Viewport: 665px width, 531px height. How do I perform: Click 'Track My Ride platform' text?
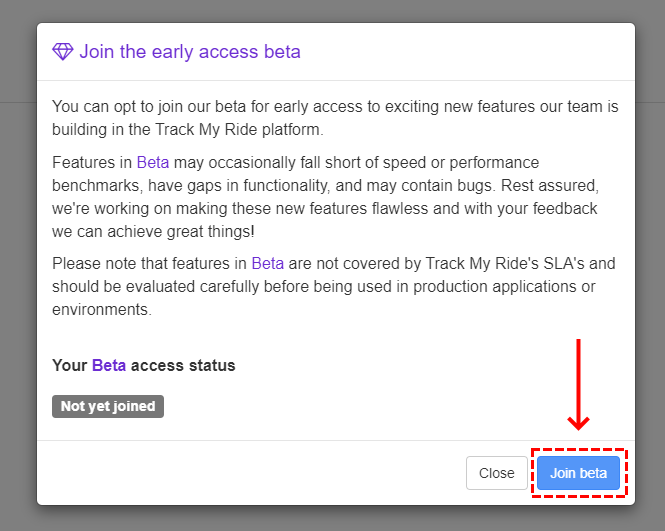pyautogui.click(x=237, y=129)
